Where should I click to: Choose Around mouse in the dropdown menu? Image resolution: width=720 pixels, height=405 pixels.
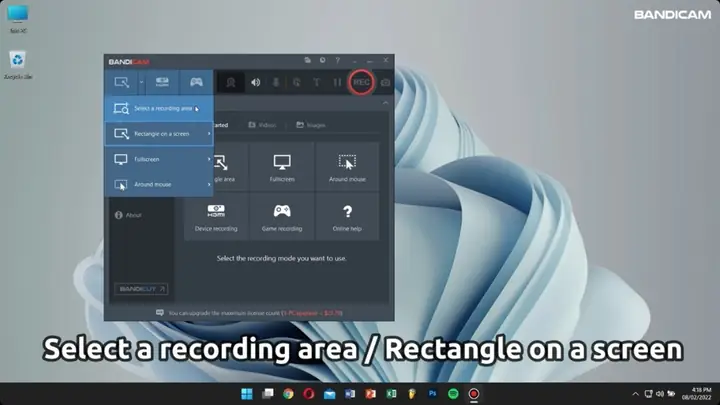pos(159,185)
